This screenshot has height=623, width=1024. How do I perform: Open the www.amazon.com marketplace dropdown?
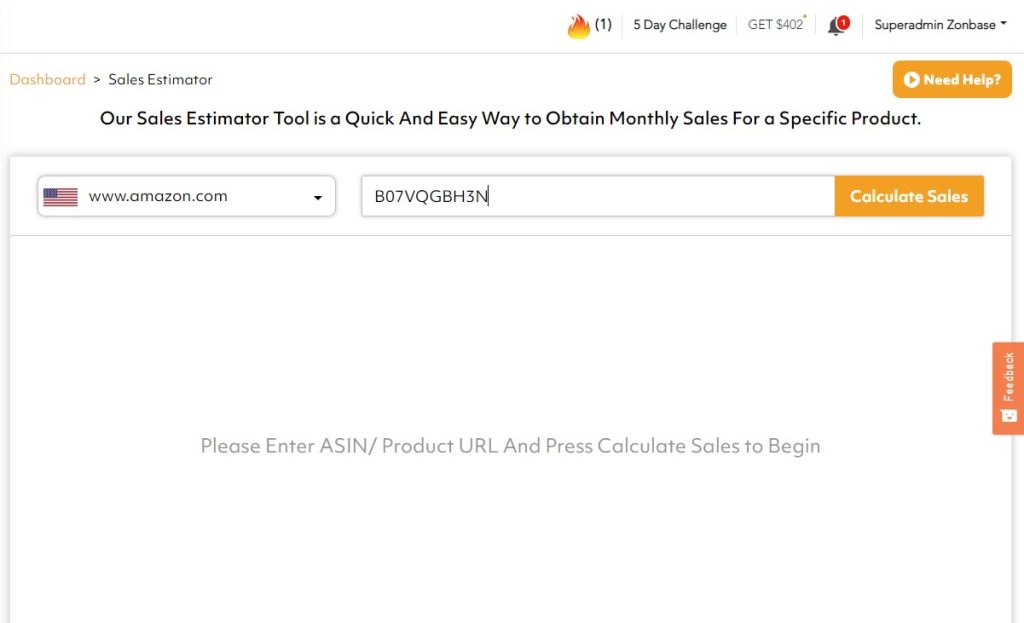pos(186,197)
